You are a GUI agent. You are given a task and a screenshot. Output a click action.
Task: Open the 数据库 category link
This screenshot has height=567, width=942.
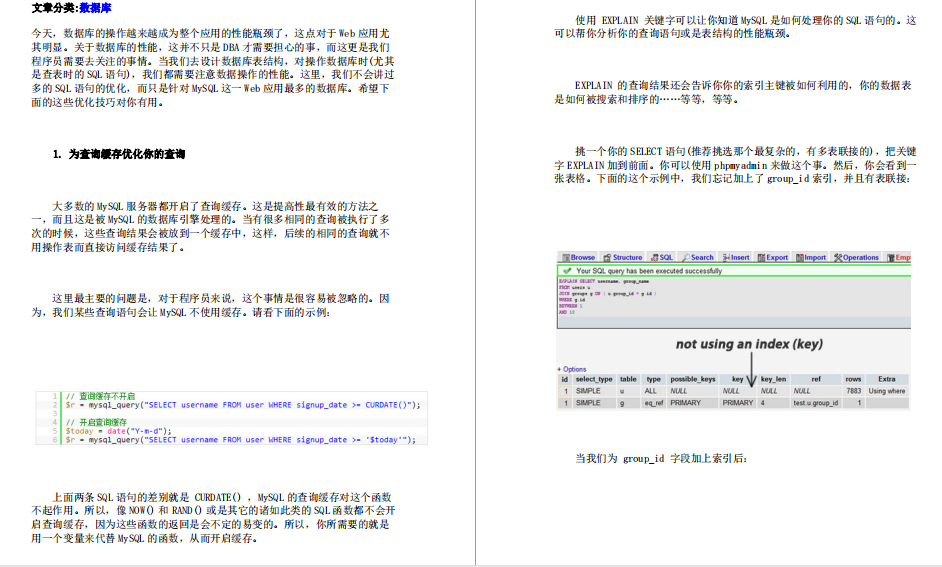click(96, 8)
